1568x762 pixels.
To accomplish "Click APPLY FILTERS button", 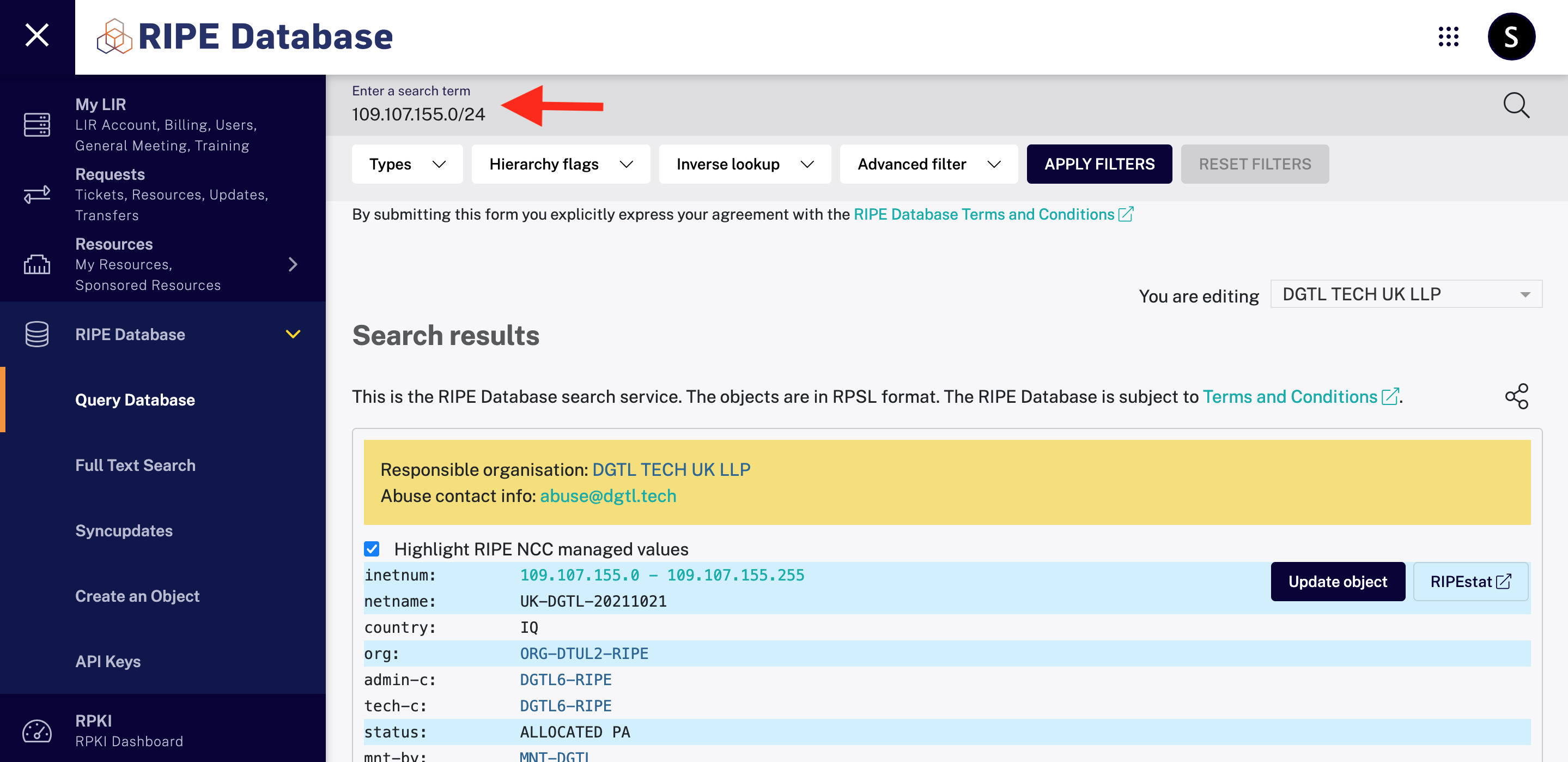I will (x=1099, y=164).
